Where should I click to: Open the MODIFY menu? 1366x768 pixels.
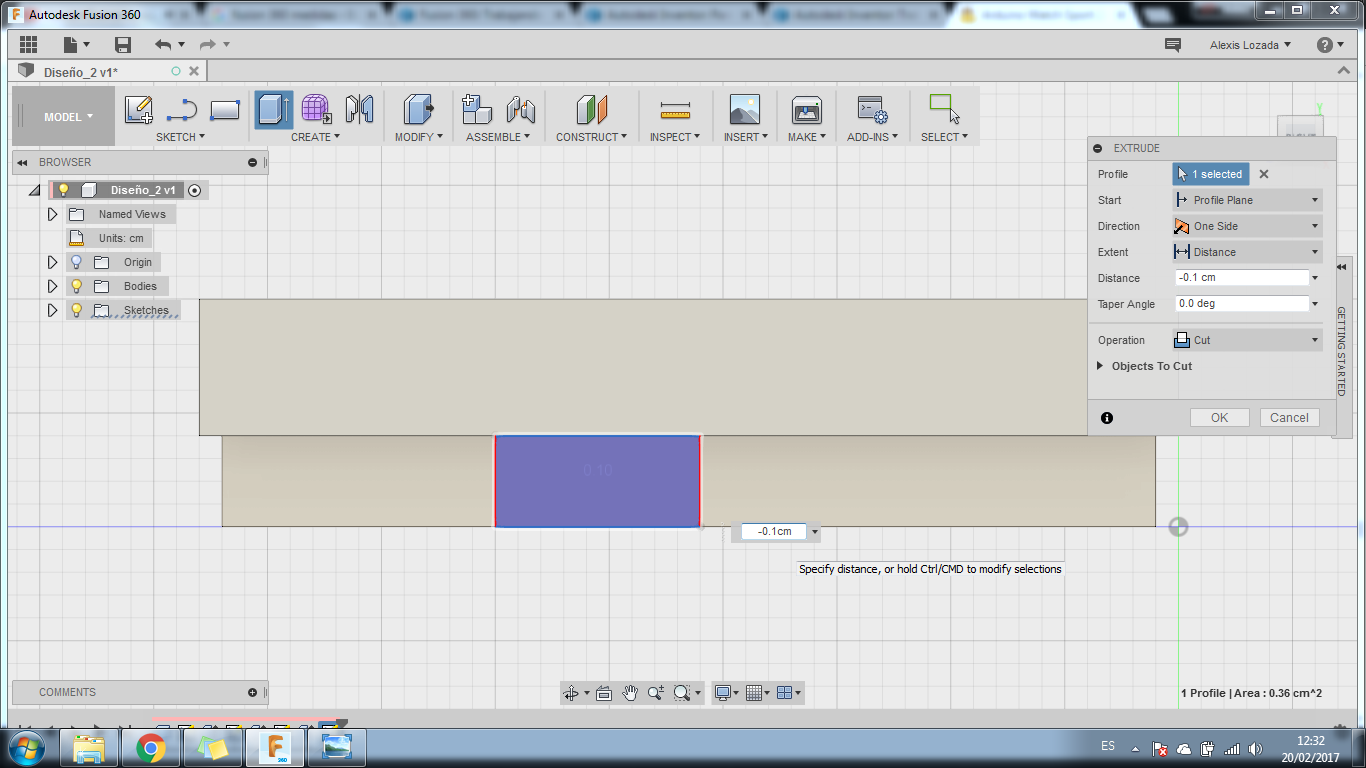[x=418, y=137]
